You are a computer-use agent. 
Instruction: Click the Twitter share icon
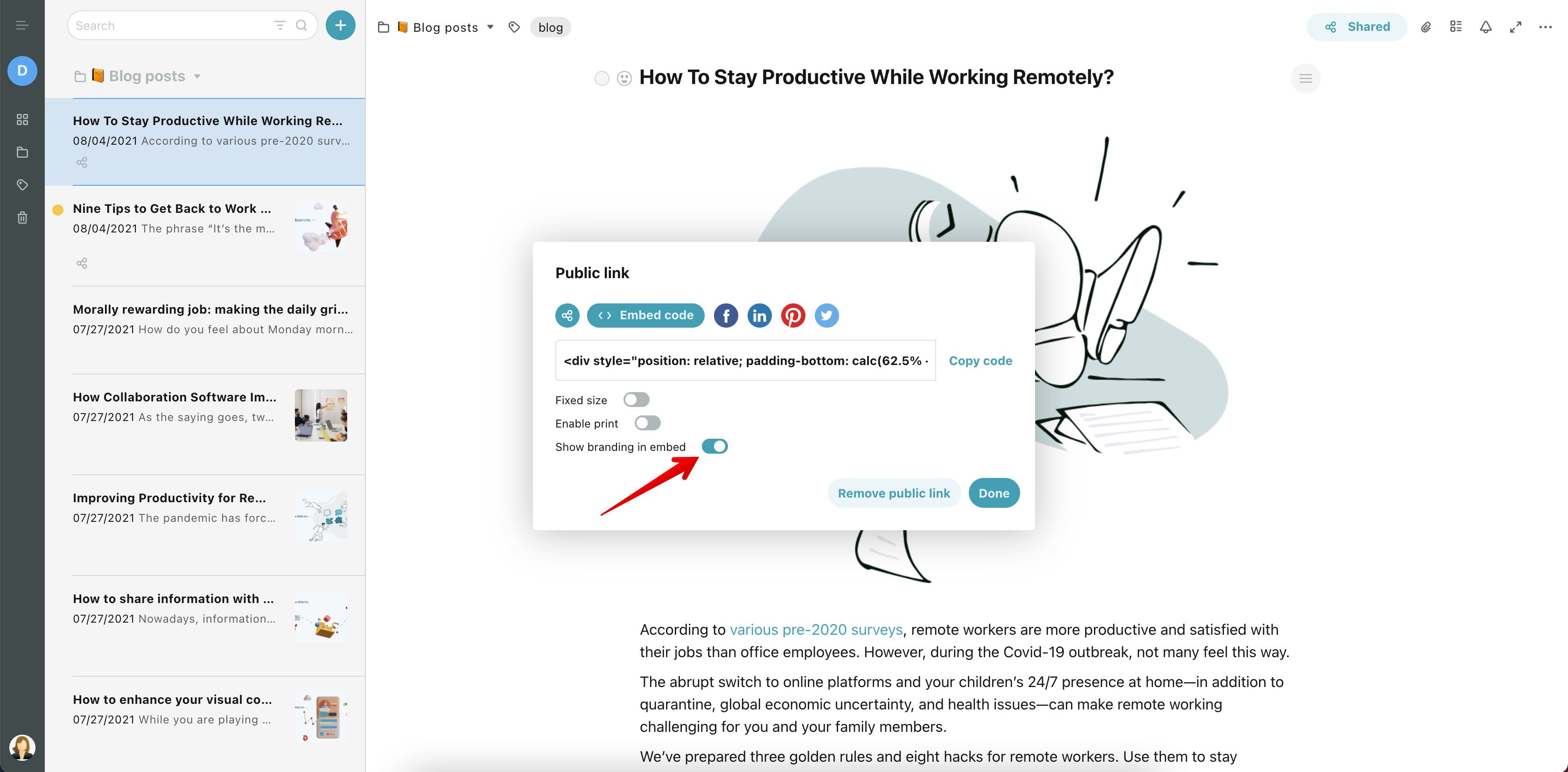[825, 315]
